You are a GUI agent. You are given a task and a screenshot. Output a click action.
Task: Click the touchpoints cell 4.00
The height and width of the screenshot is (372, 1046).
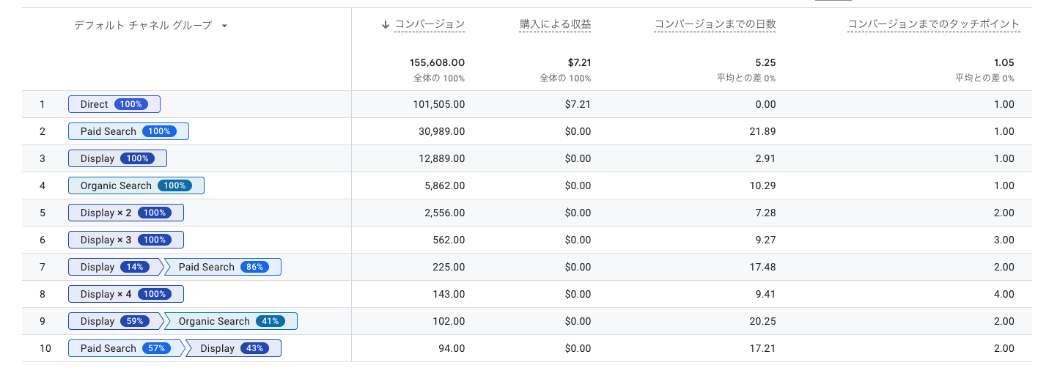click(1003, 294)
